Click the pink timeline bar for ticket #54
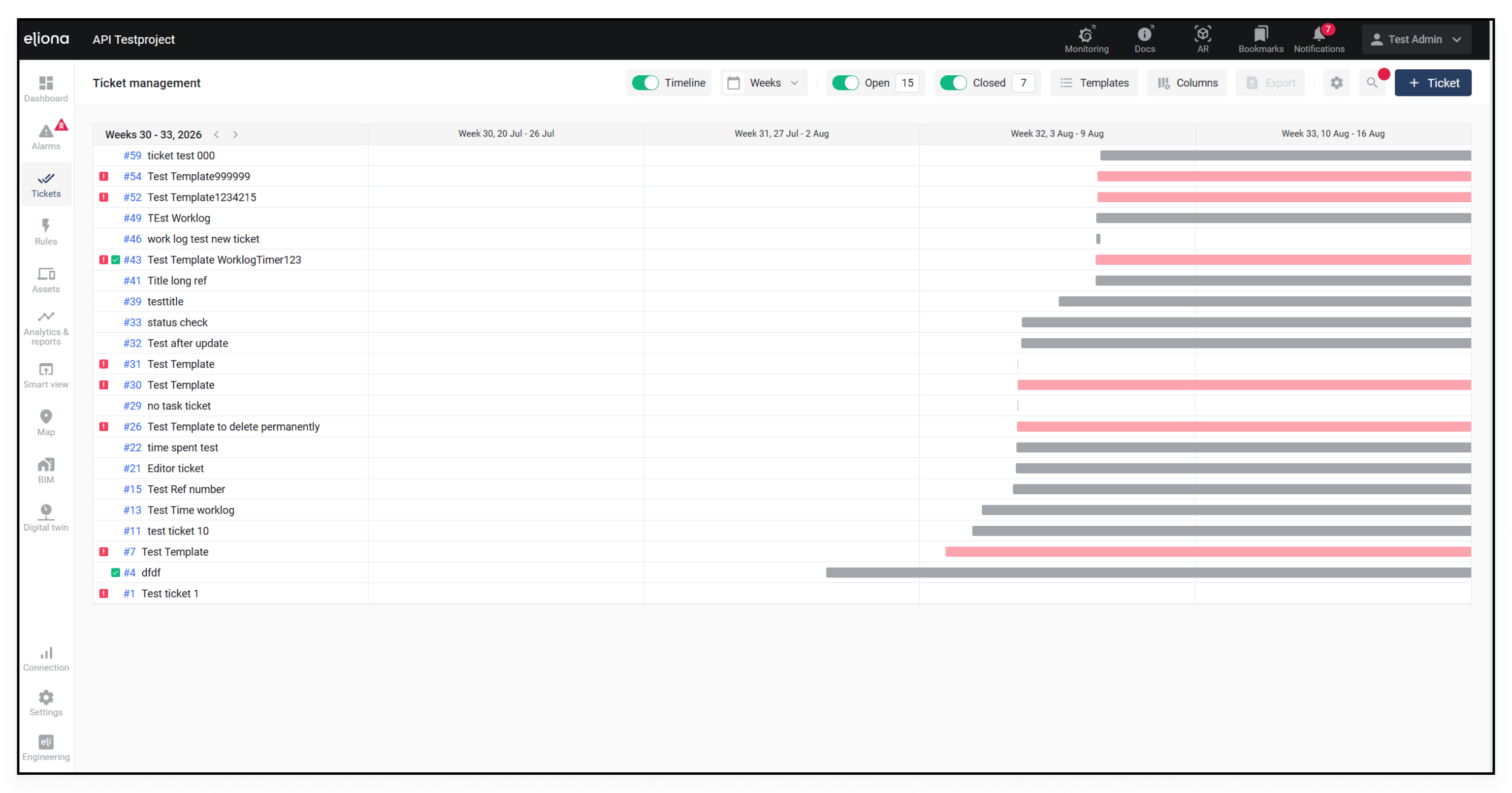The width and height of the screenshot is (1512, 793). pyautogui.click(x=1284, y=177)
